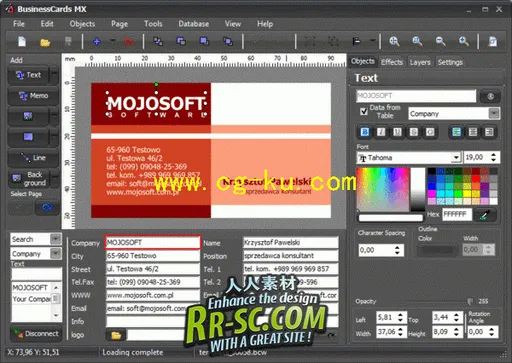This screenshot has width=512, height=363.
Task: Click the fourth object arrange icon
Action: tap(228, 41)
